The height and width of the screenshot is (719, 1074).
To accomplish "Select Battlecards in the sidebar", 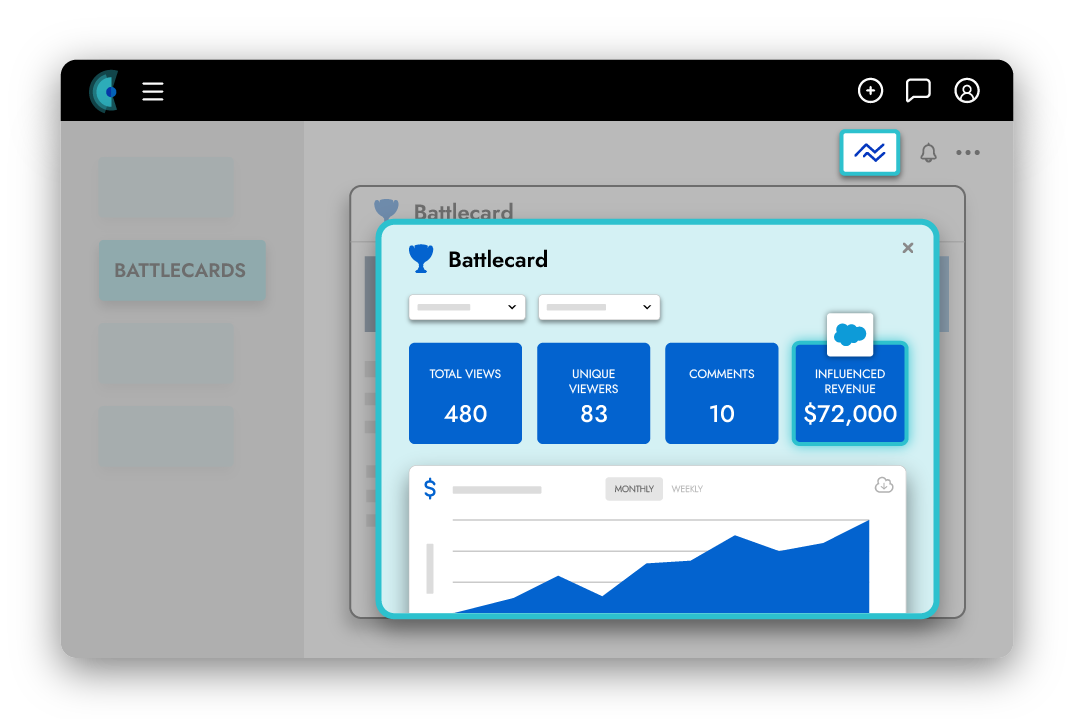I will [x=181, y=270].
